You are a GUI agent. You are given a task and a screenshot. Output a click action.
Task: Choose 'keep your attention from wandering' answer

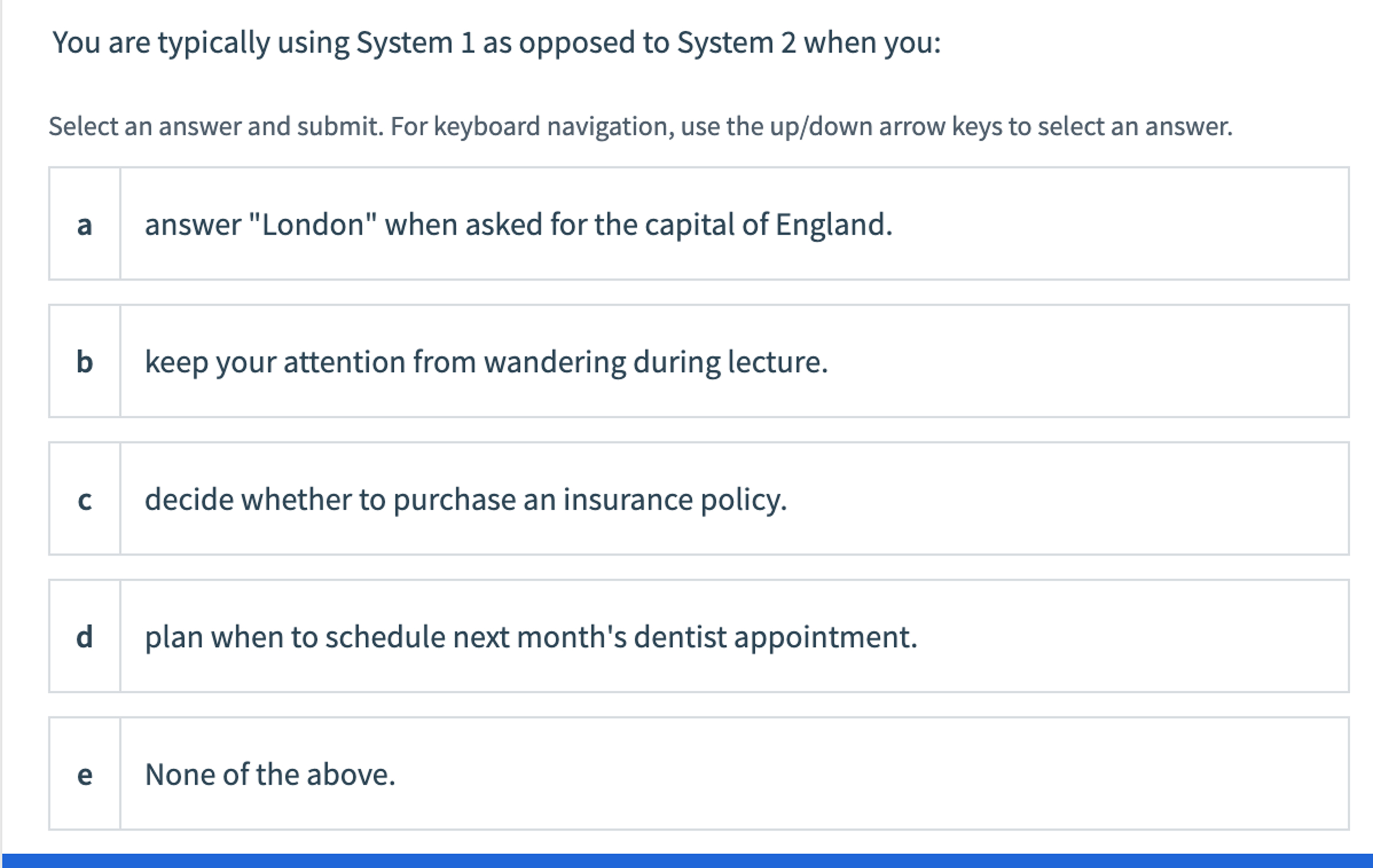tap(486, 362)
